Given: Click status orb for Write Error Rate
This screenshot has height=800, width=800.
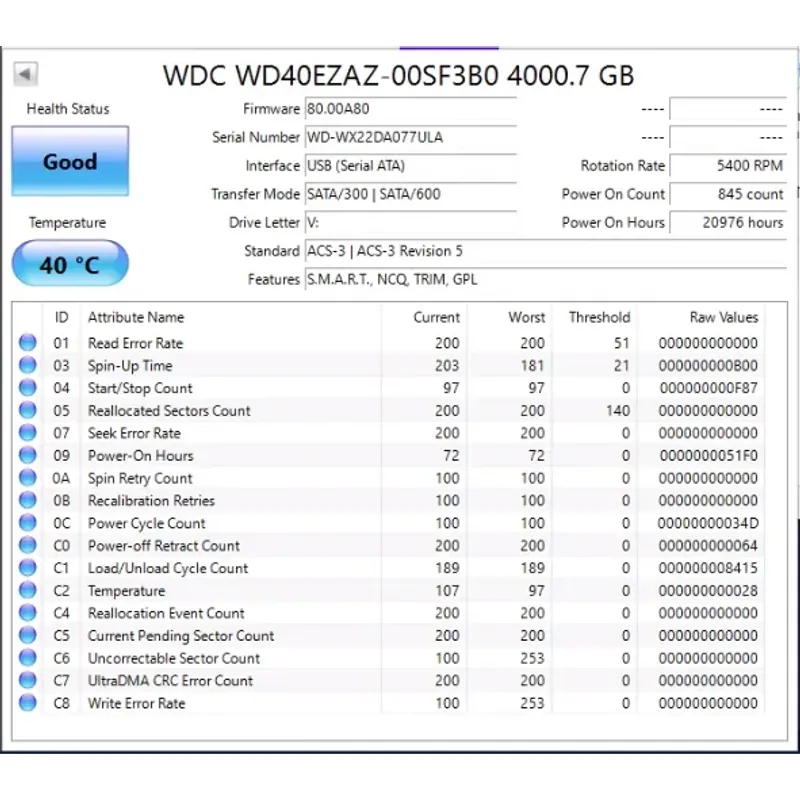Looking at the screenshot, I should [x=28, y=703].
